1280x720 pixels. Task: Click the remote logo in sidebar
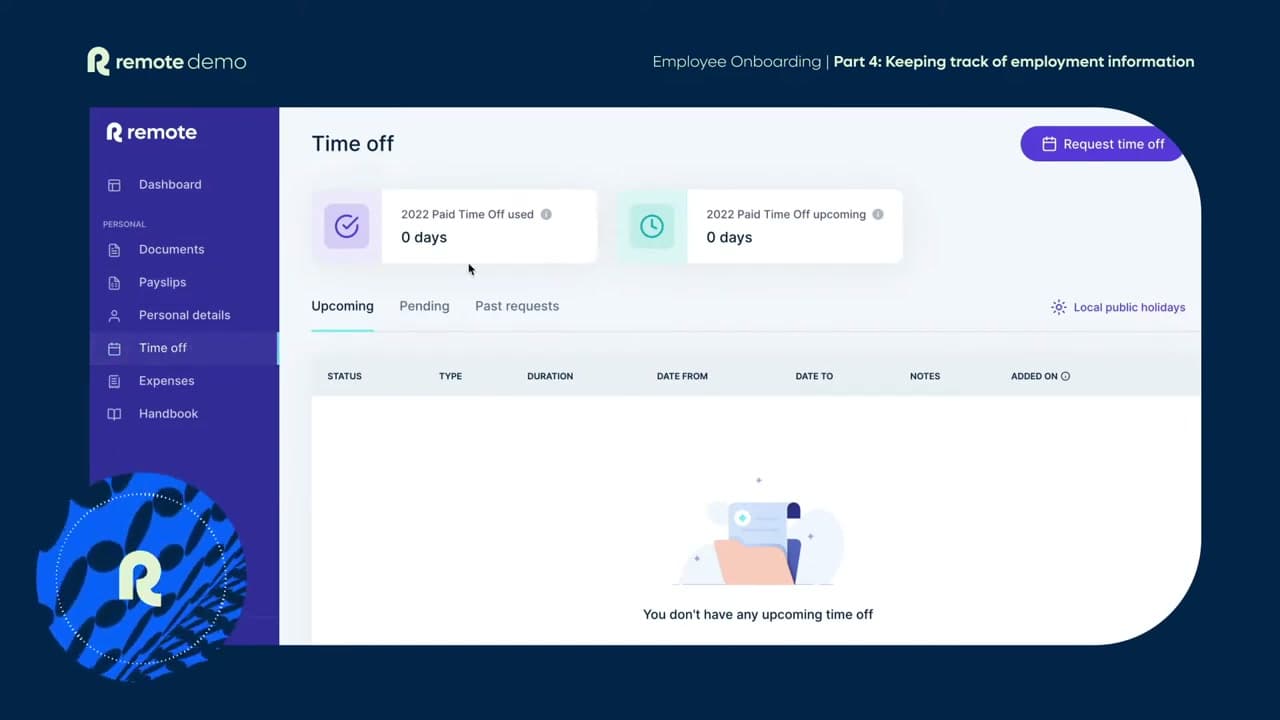[151, 132]
